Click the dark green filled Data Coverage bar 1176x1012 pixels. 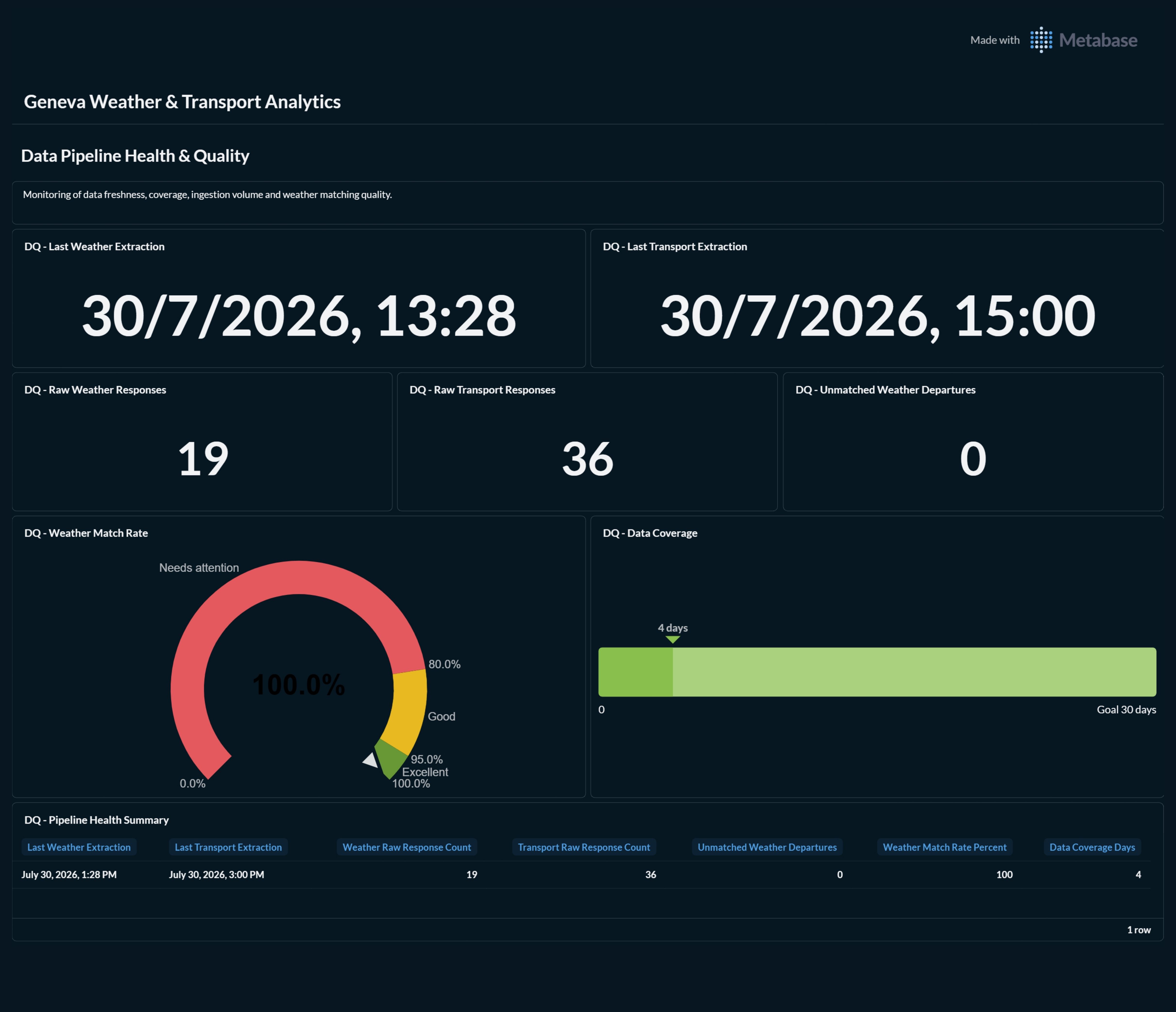point(636,672)
